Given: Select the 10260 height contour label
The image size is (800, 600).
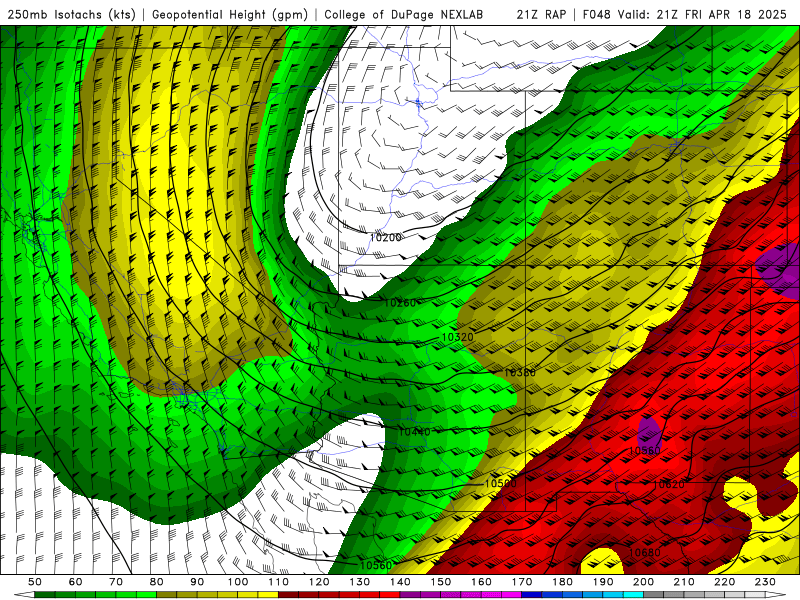Looking at the screenshot, I should click(x=400, y=303).
